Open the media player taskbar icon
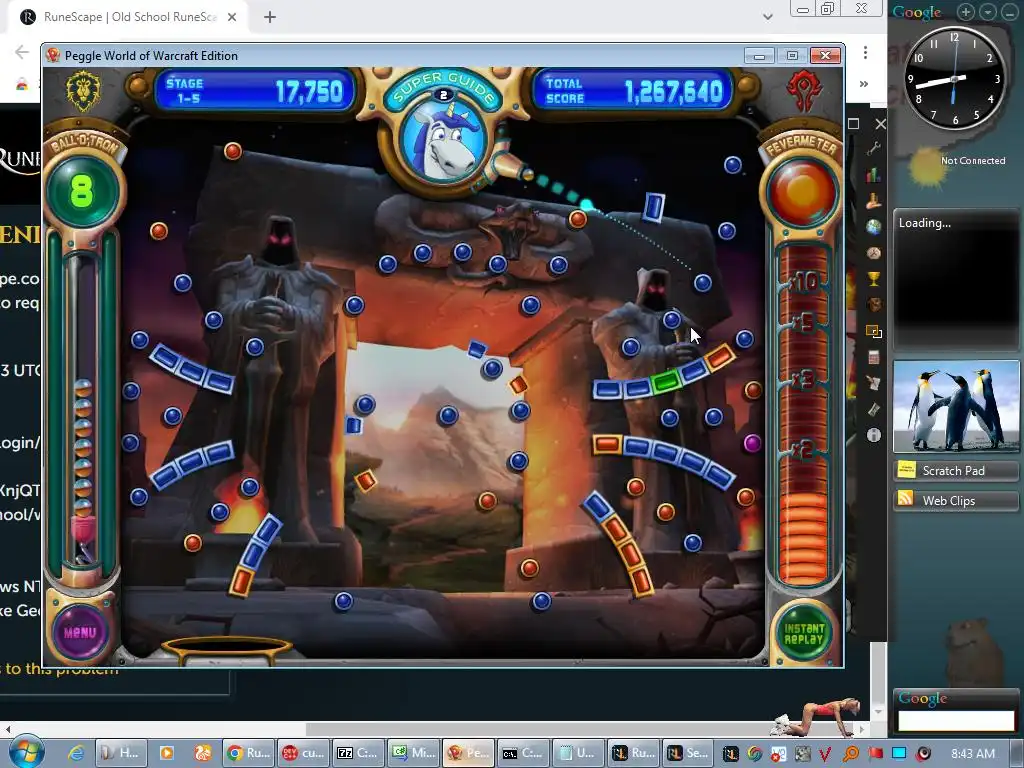The image size is (1024, 768). click(166, 753)
